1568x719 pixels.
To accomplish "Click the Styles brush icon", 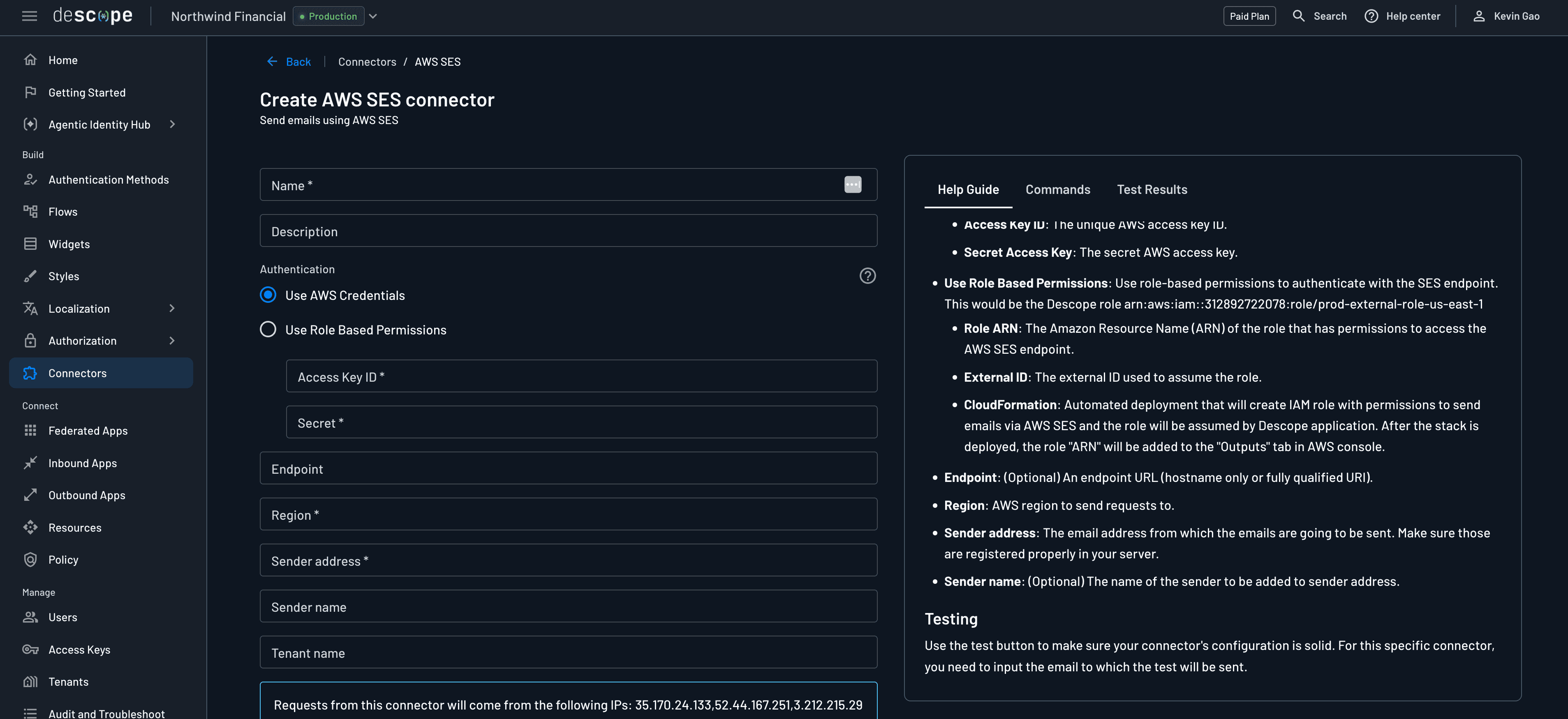I will (30, 276).
